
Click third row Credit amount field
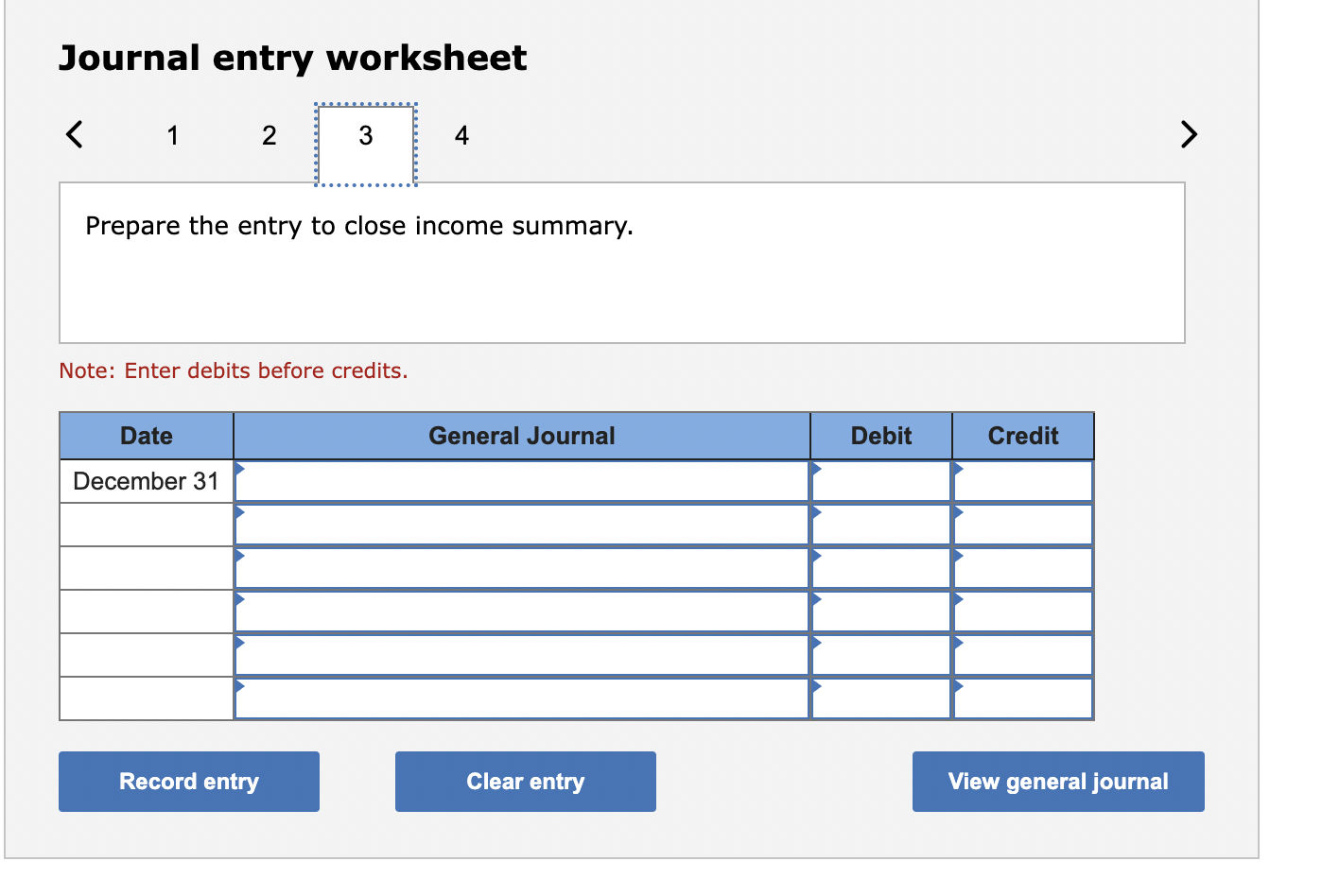1023,568
